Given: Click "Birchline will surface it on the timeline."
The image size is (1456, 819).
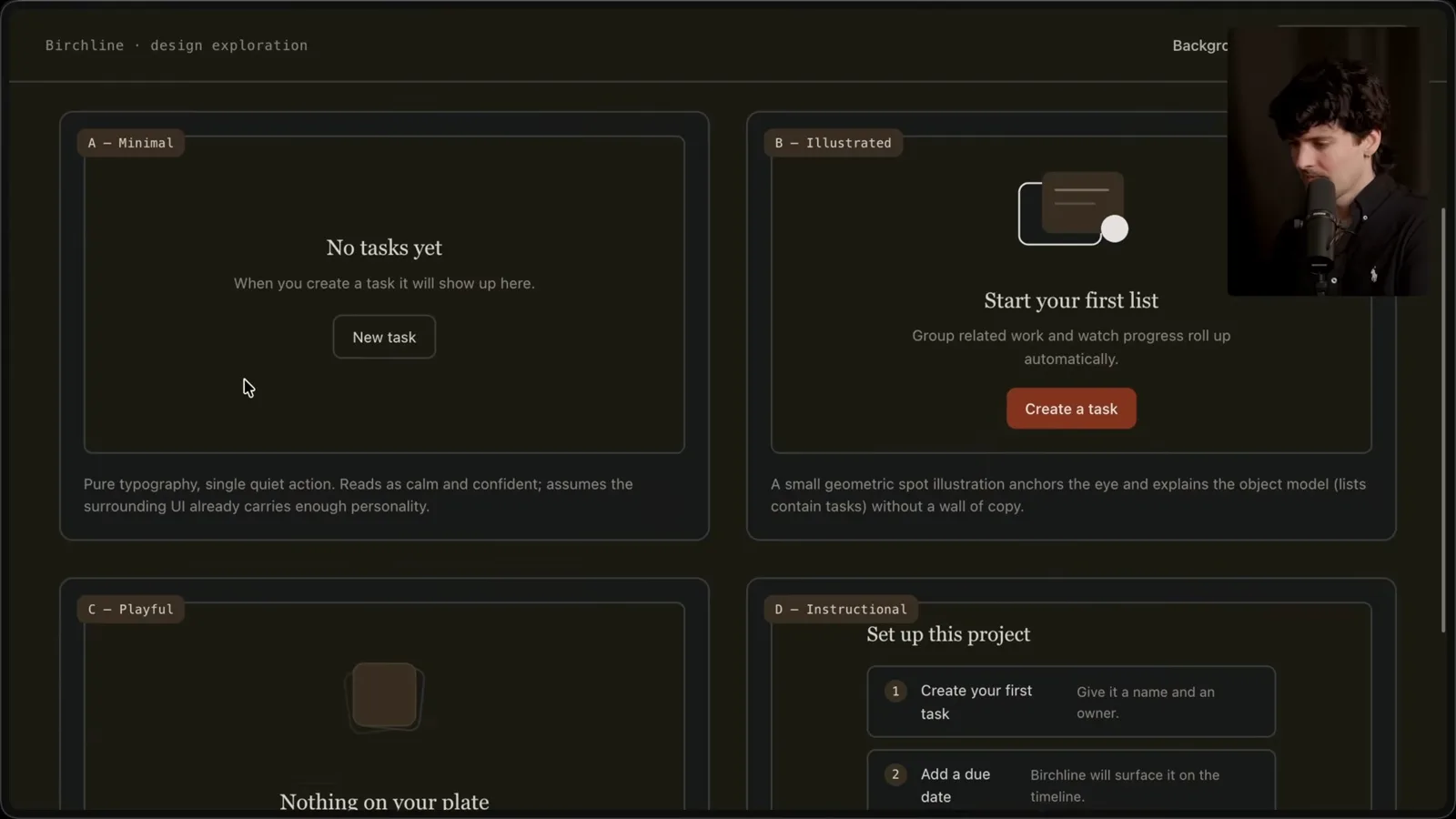Looking at the screenshot, I should pyautogui.click(x=1125, y=785).
